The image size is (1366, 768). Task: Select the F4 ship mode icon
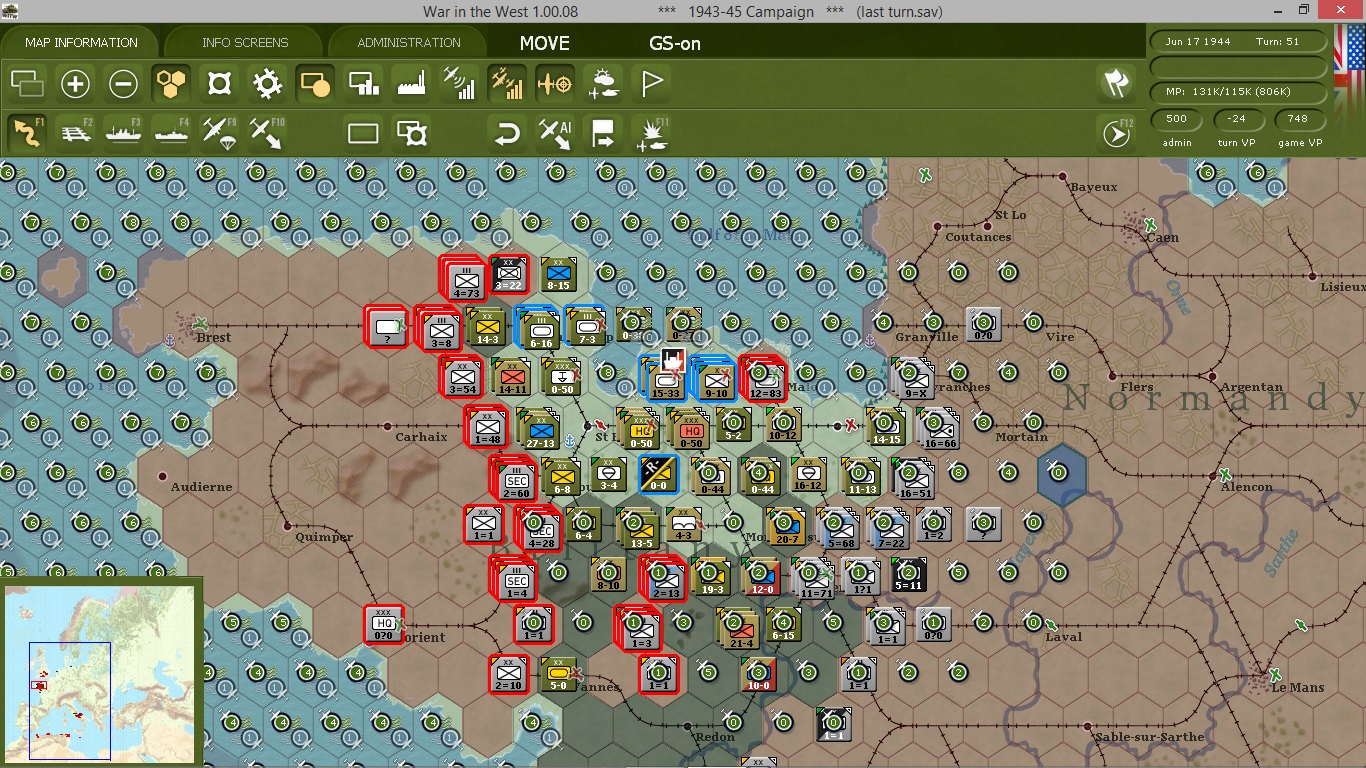[x=171, y=133]
